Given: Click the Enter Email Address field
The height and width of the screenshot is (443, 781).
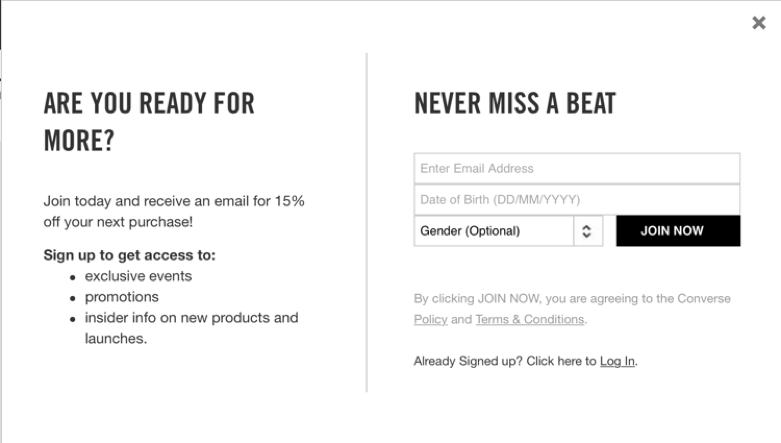Looking at the screenshot, I should 576,168.
